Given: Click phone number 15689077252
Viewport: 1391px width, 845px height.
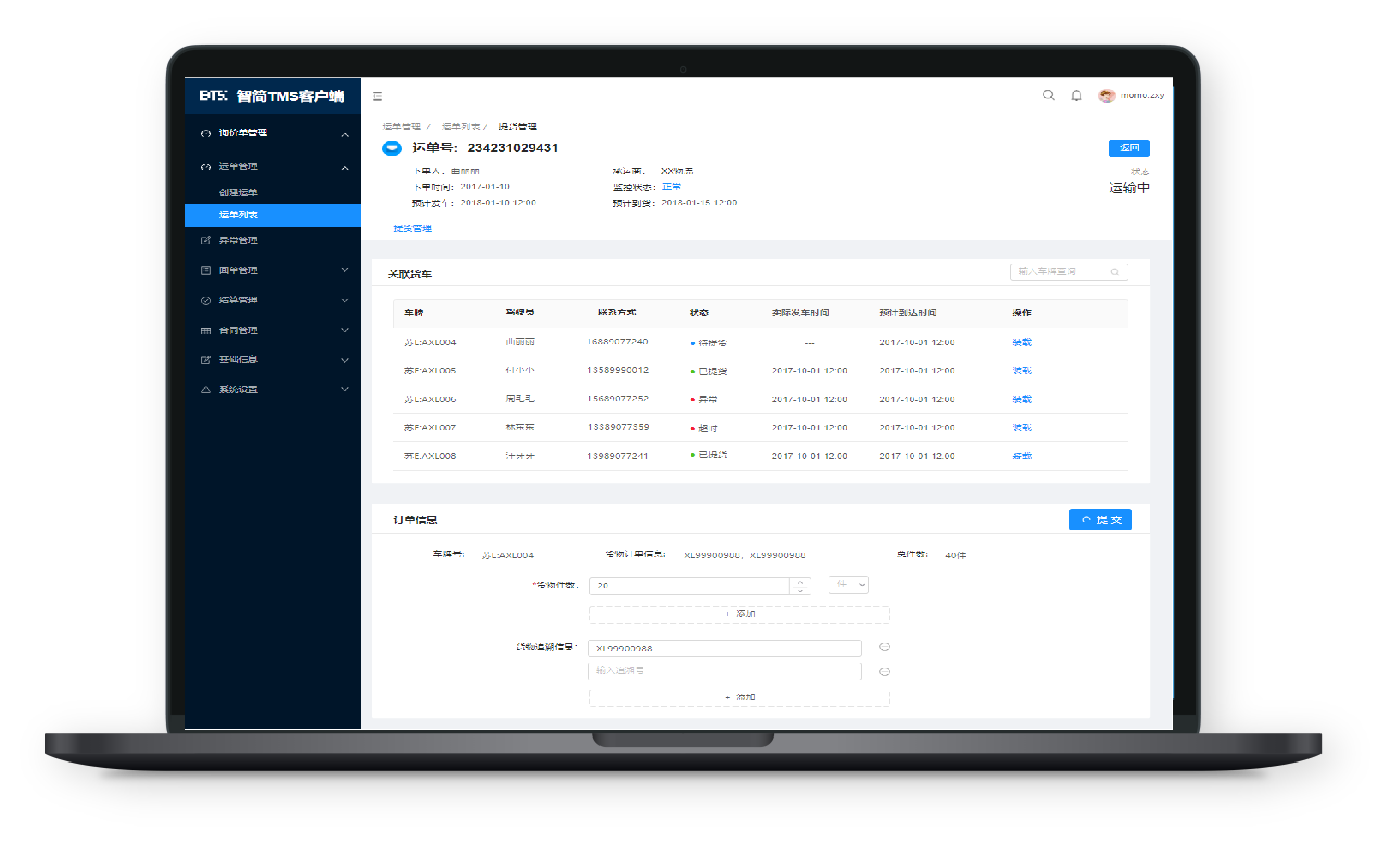Looking at the screenshot, I should click(x=618, y=399).
